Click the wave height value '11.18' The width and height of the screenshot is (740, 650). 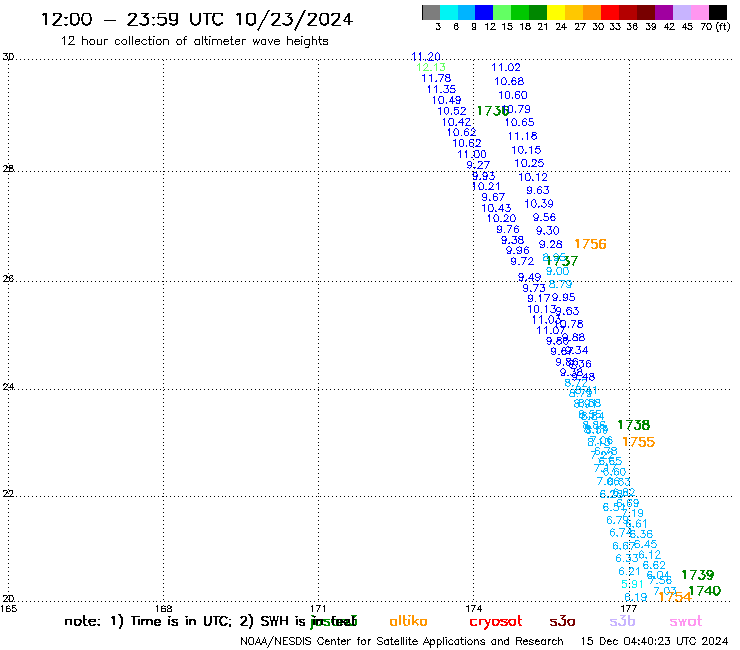point(522,136)
